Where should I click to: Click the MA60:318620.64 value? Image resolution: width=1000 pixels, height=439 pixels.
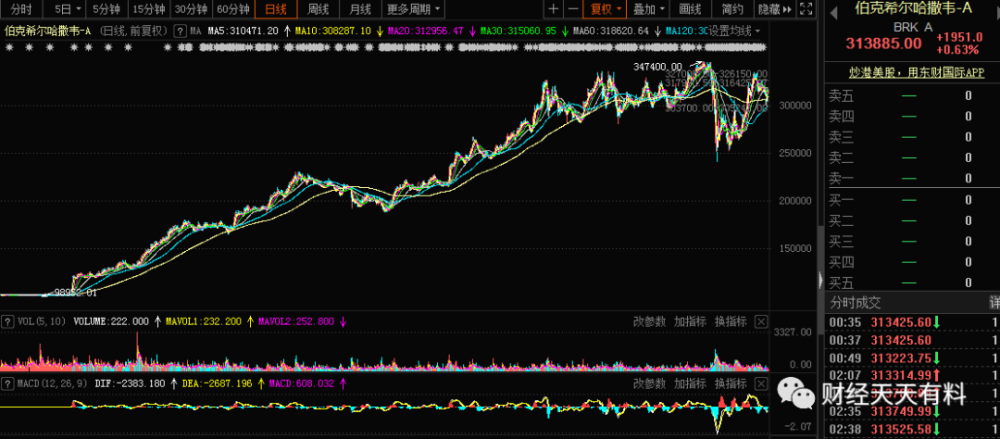pos(611,31)
